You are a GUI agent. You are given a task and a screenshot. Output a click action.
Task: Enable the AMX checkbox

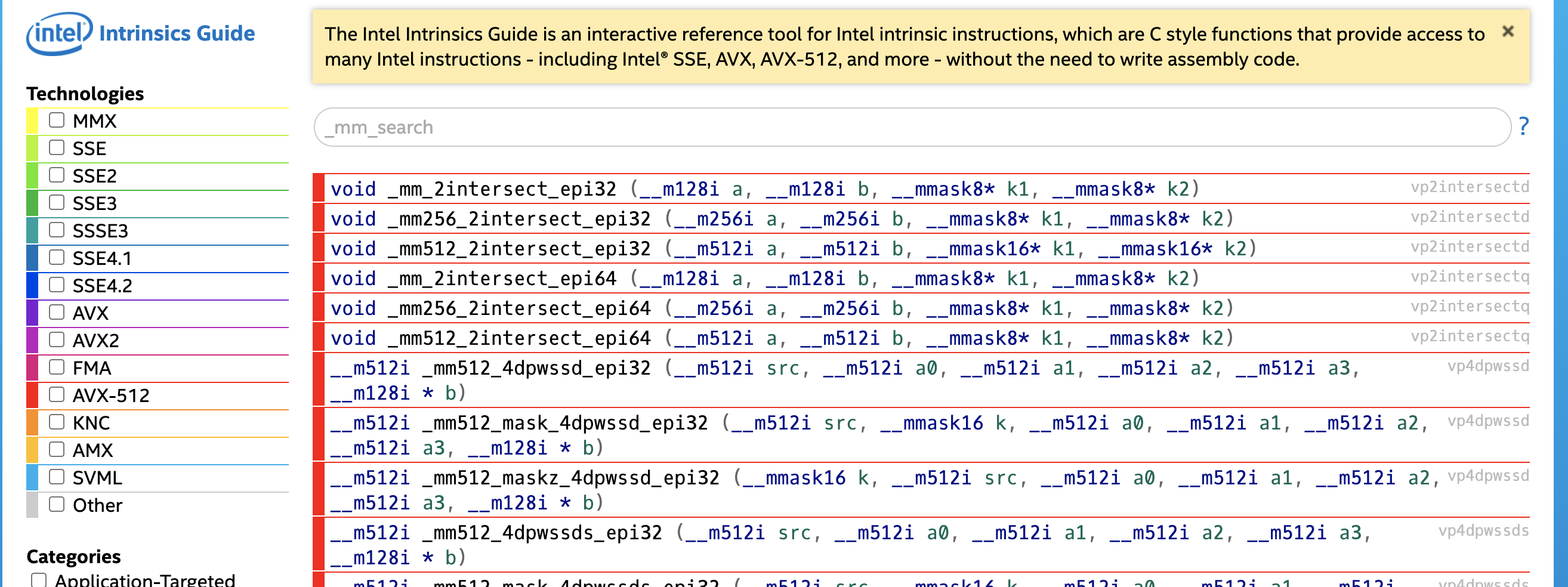[x=57, y=449]
